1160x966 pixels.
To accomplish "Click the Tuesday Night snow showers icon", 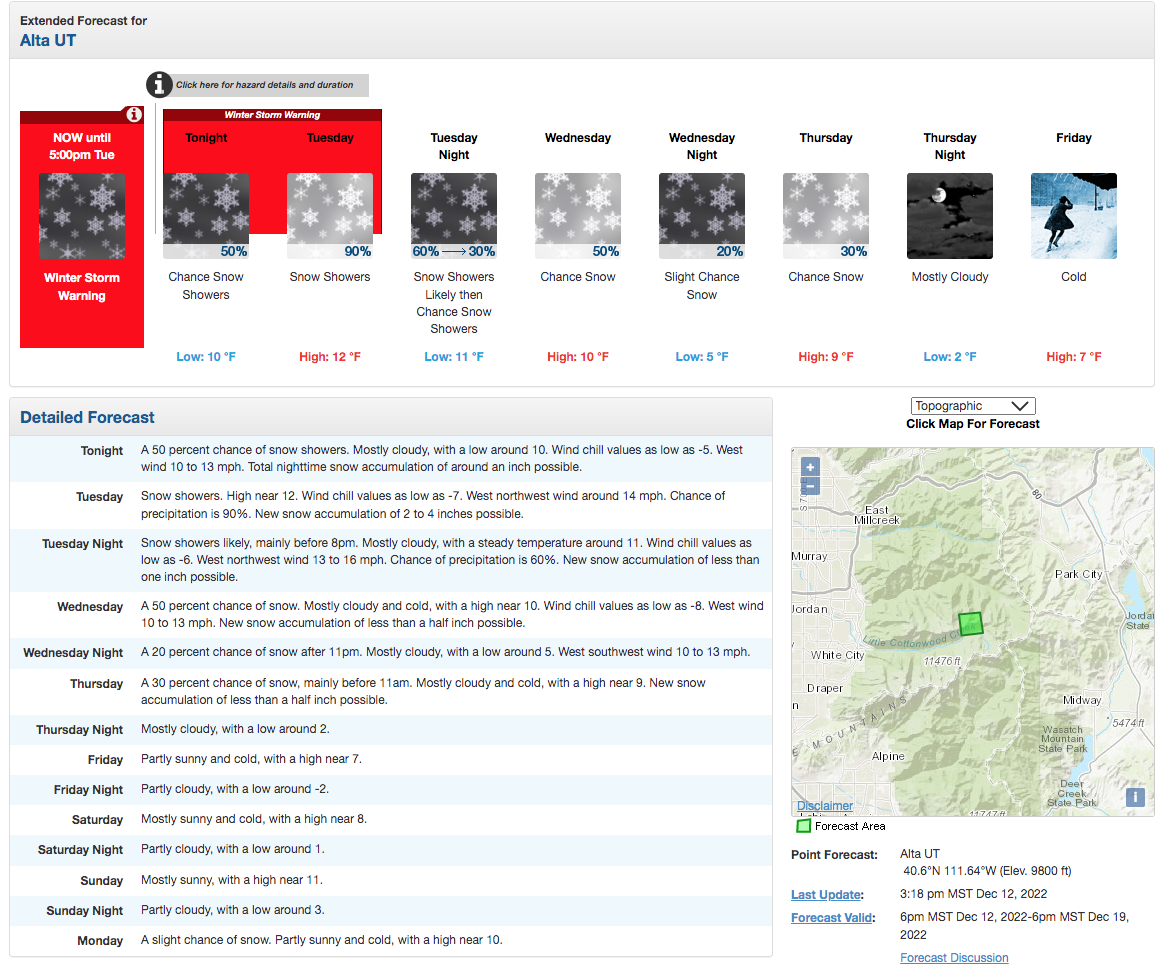I will (454, 216).
